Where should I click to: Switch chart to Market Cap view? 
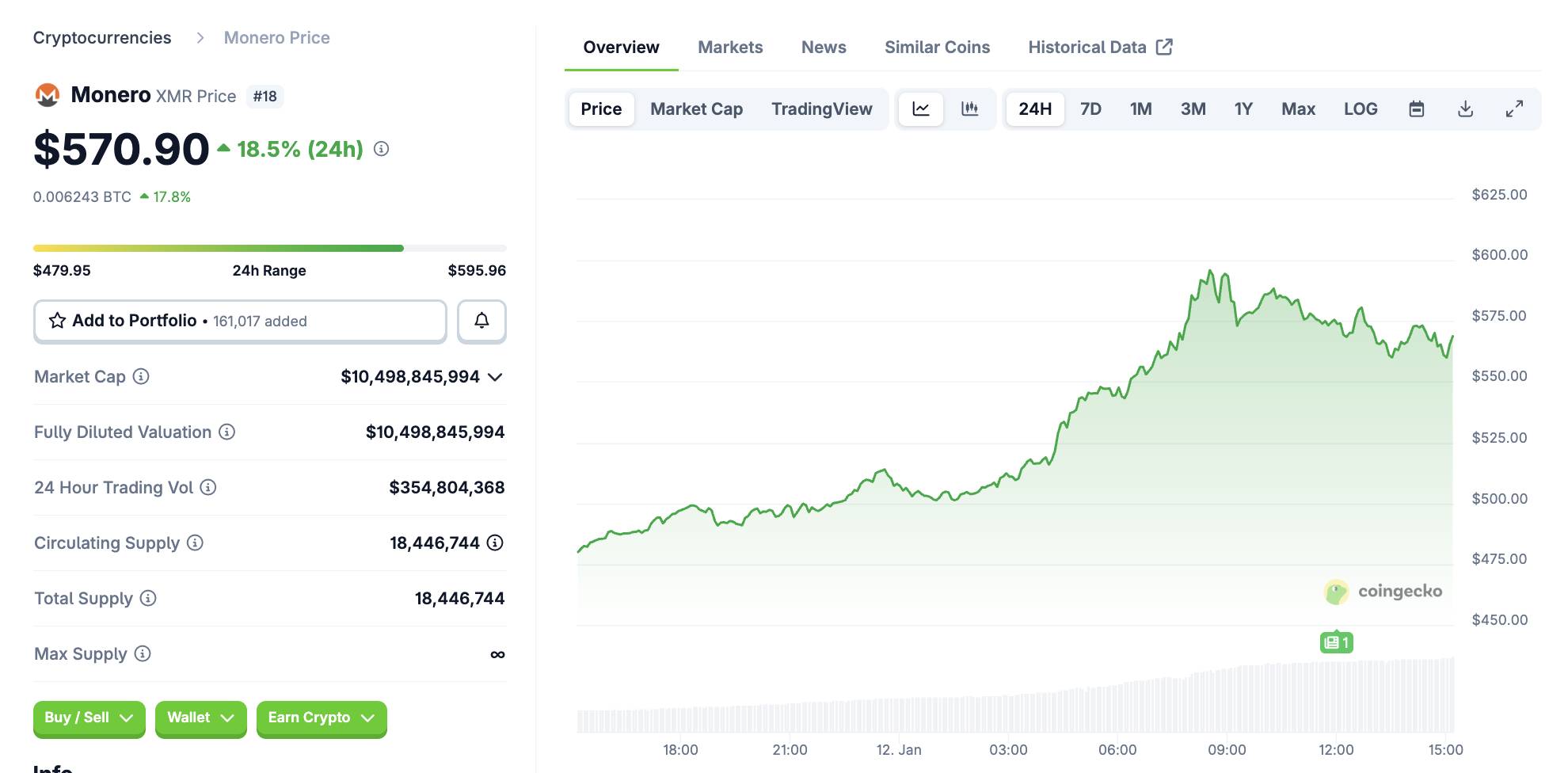[x=696, y=109]
